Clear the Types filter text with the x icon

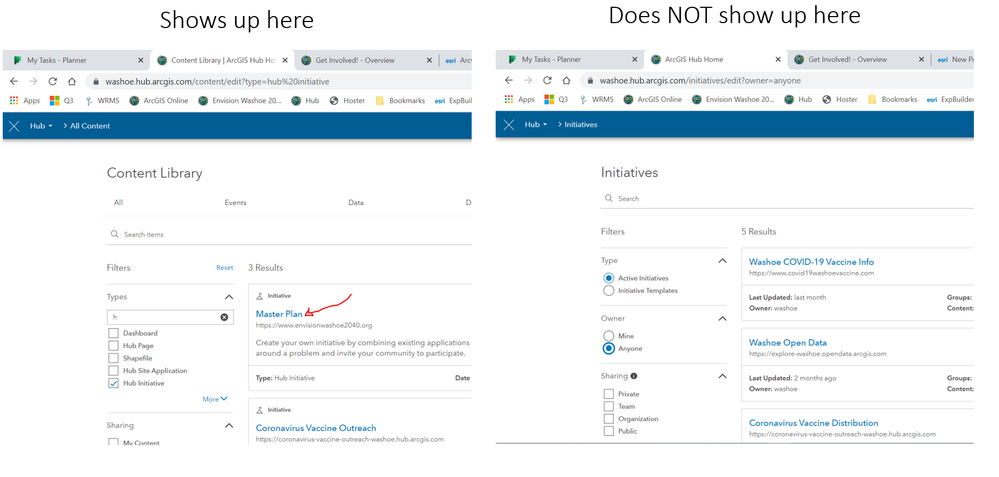(x=224, y=317)
